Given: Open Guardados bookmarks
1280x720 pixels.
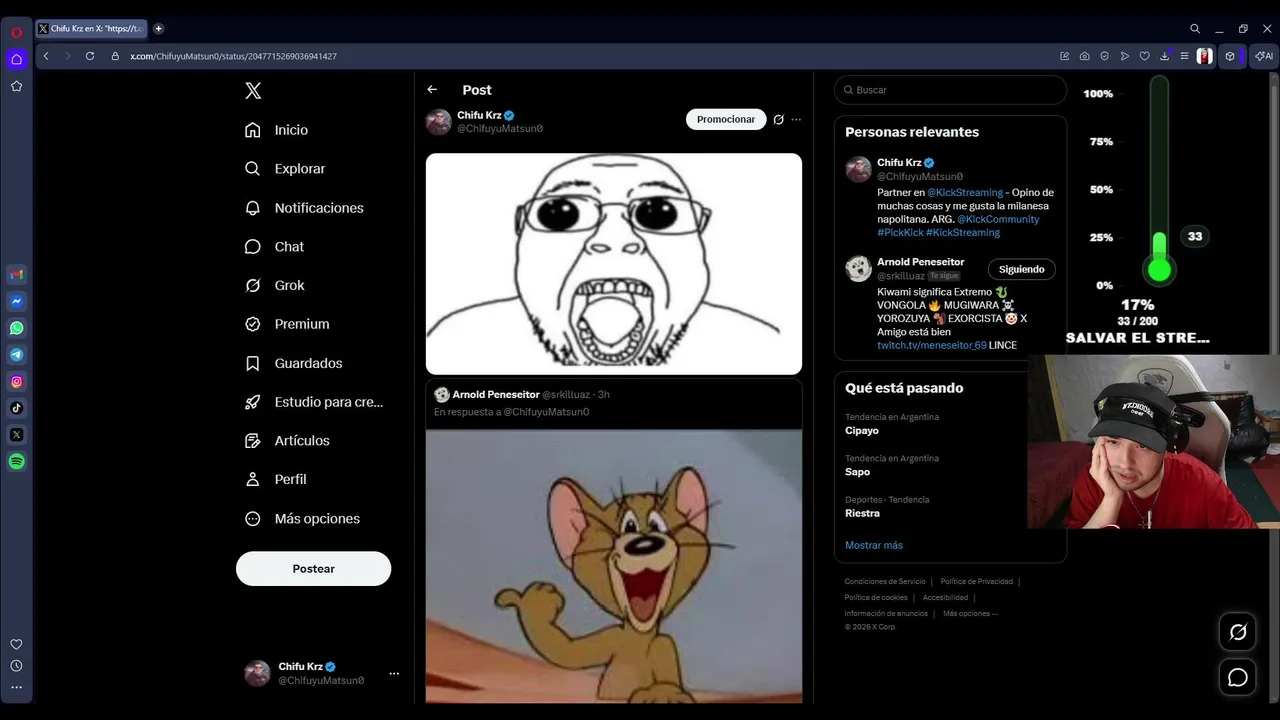Looking at the screenshot, I should (294, 363).
